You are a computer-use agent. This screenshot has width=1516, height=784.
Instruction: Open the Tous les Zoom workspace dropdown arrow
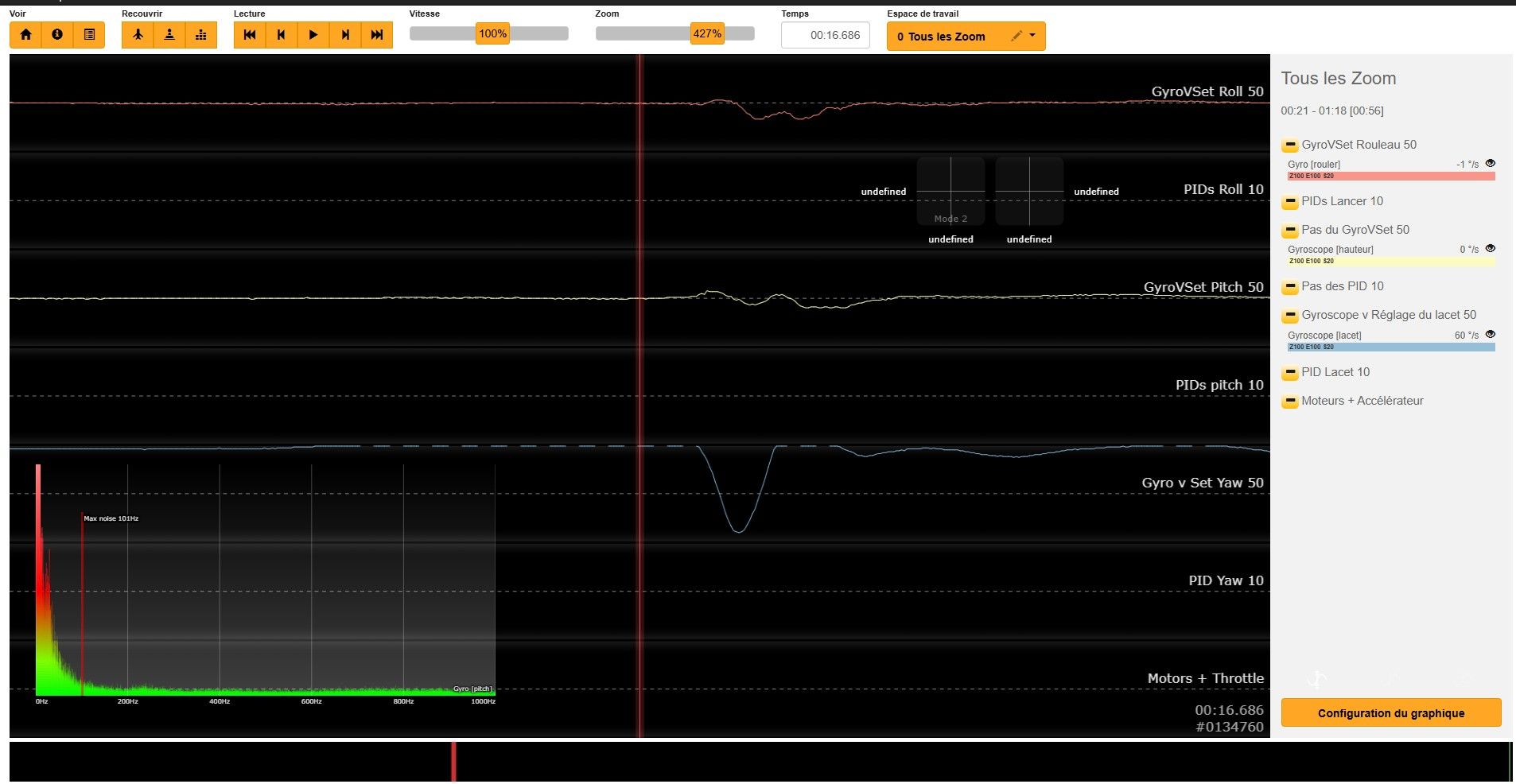point(1032,36)
